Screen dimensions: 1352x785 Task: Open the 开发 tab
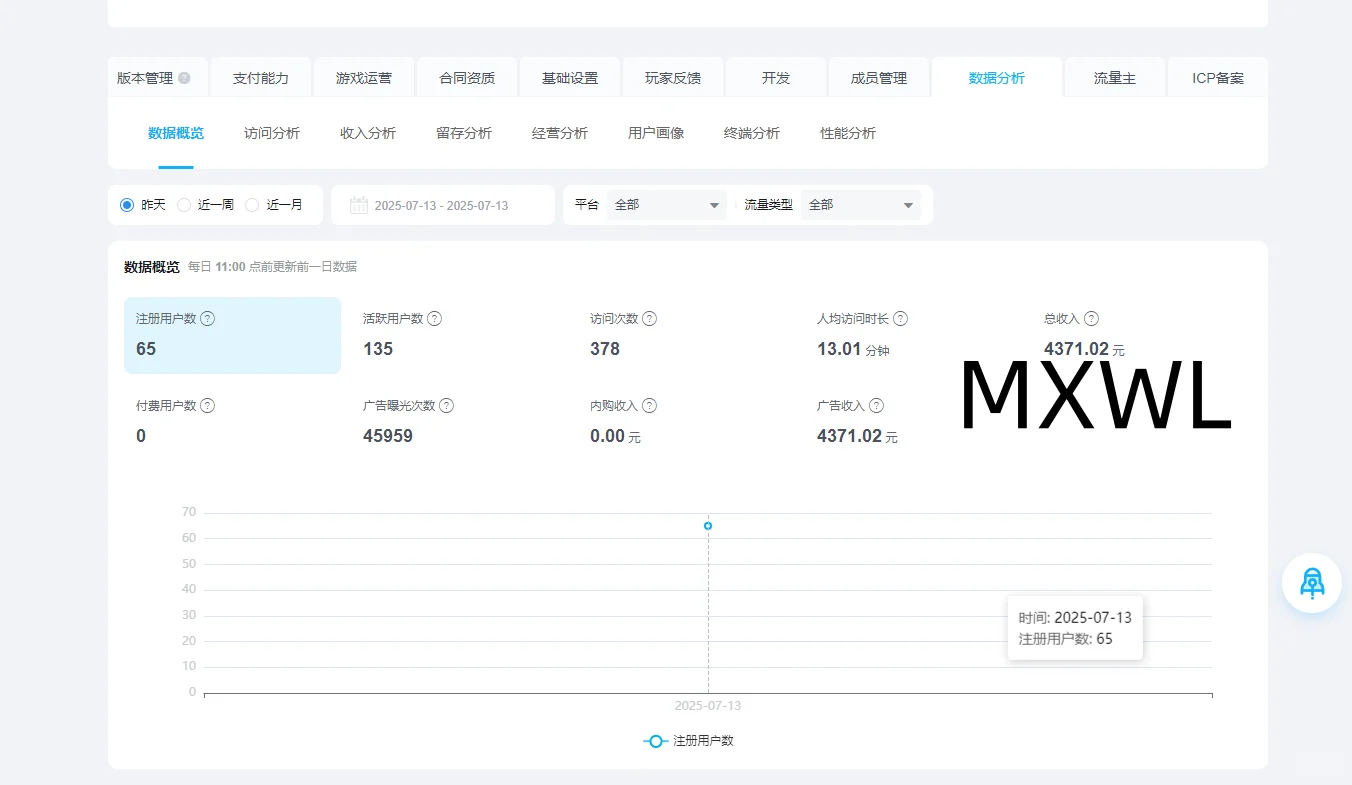776,78
